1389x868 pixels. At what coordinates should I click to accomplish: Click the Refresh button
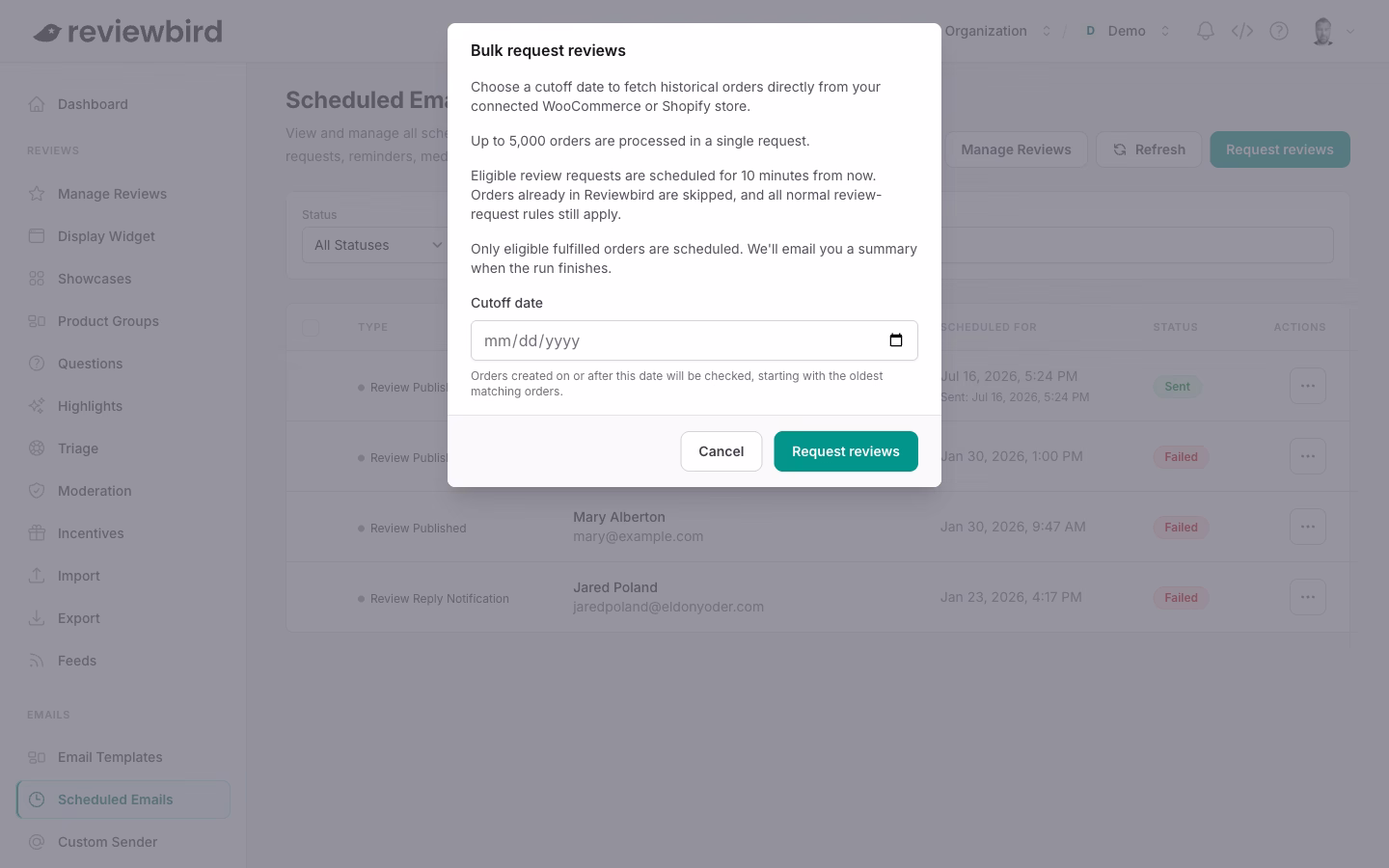[x=1149, y=149]
